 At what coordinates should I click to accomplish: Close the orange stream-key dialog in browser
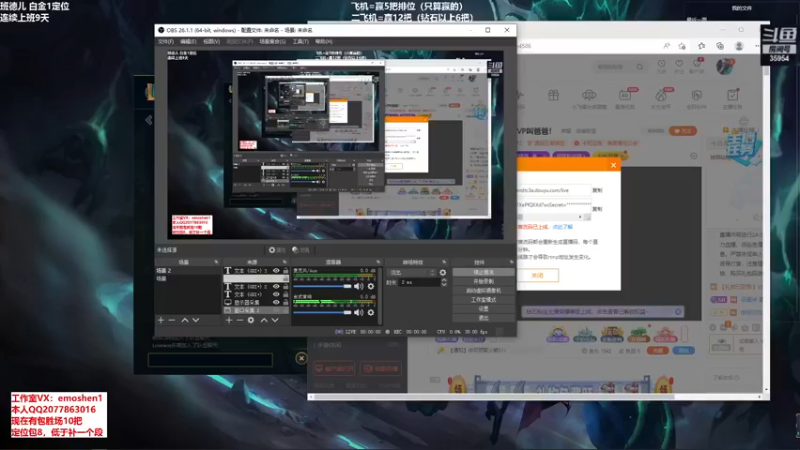pos(613,165)
